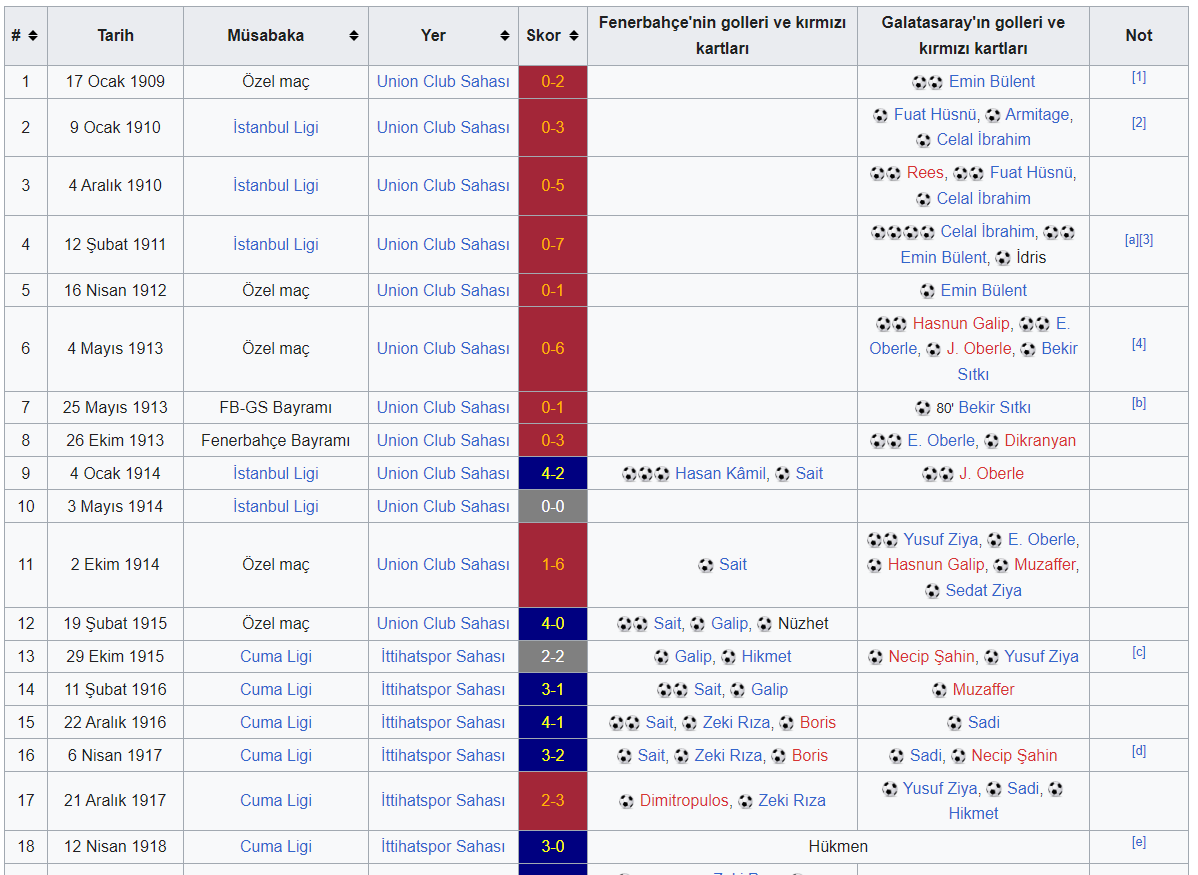Open Dimitropulos red link

[684, 801]
